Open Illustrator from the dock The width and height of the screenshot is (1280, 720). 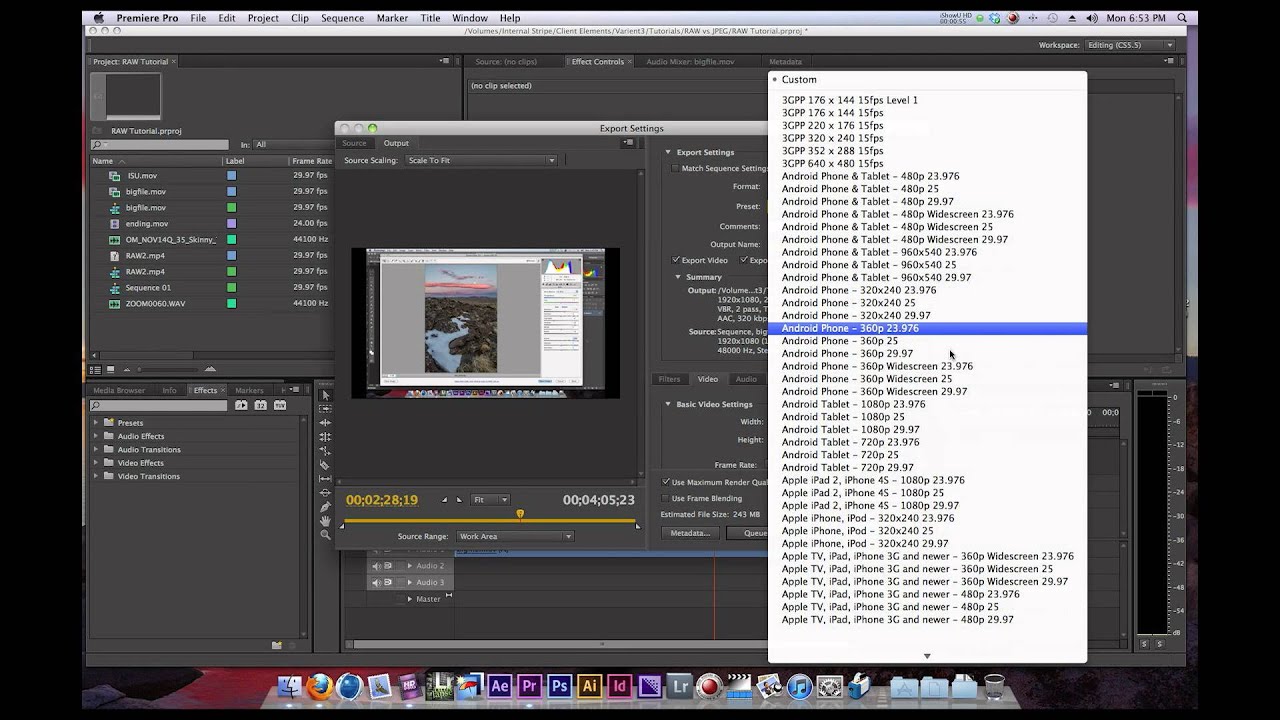pyautogui.click(x=590, y=686)
